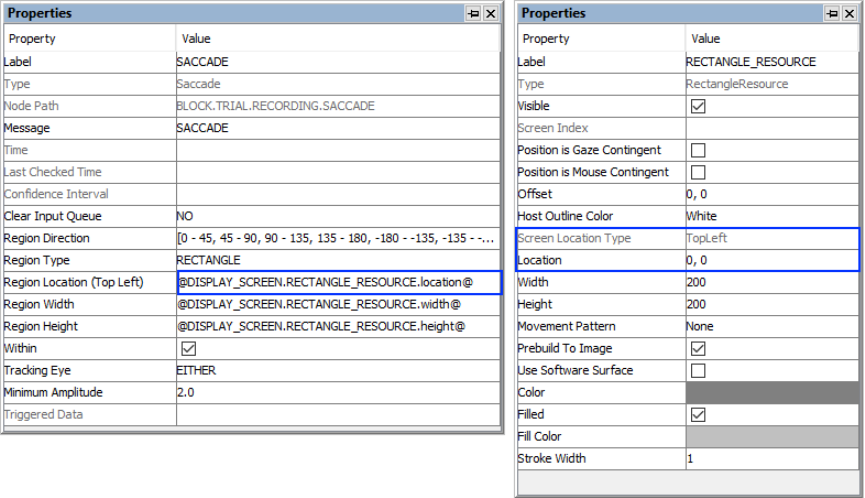This screenshot has width=865, height=498.
Task: Click Value column header in SACCADE panel
Action: coord(338,39)
